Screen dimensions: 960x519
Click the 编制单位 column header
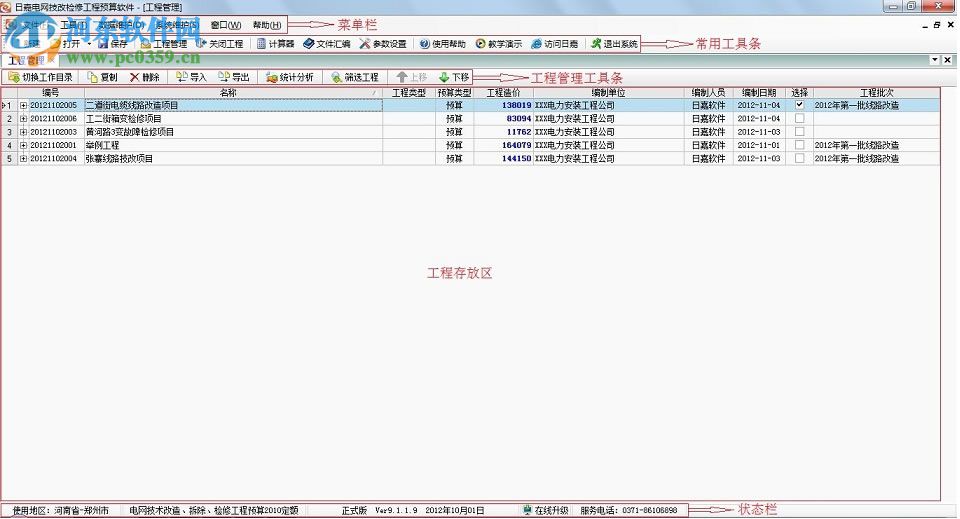pyautogui.click(x=608, y=92)
